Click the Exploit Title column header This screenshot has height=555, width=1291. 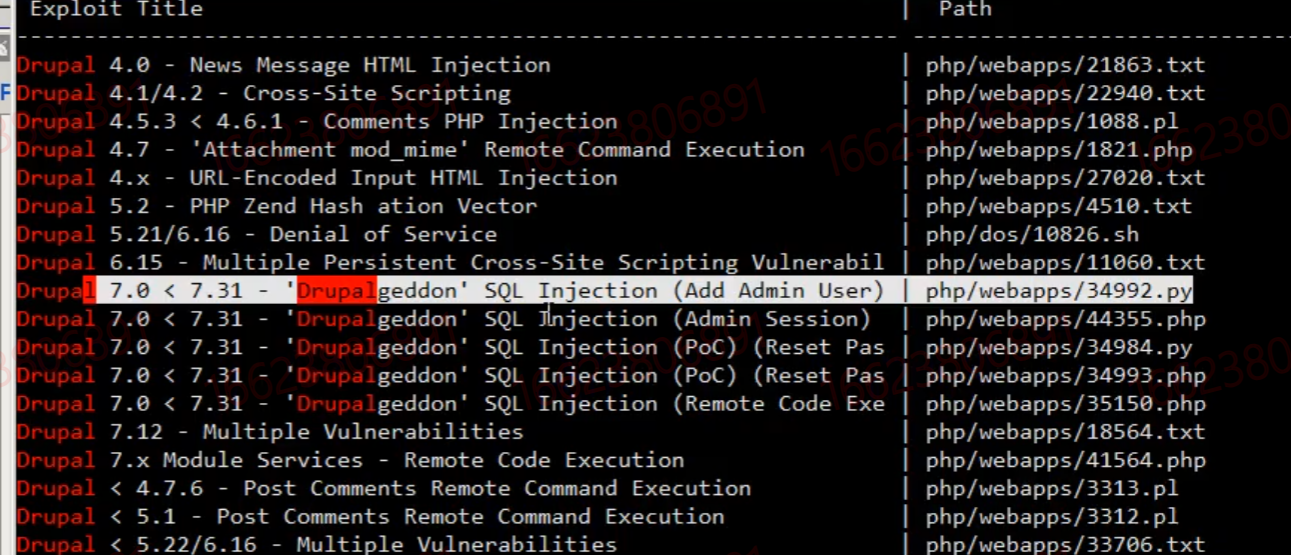tap(117, 9)
